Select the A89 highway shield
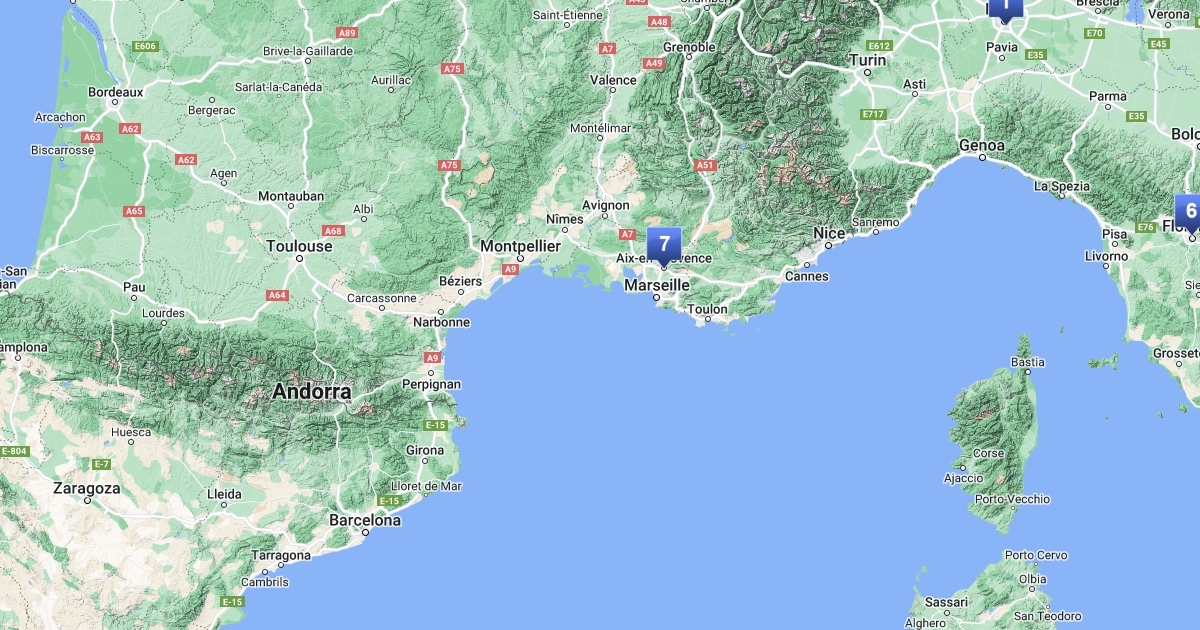This screenshot has height=630, width=1200. click(348, 33)
